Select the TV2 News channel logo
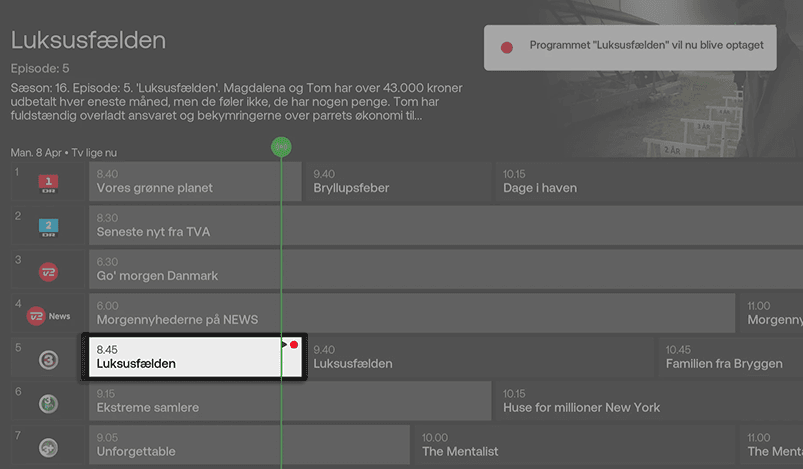The height and width of the screenshot is (469, 803). [x=48, y=316]
